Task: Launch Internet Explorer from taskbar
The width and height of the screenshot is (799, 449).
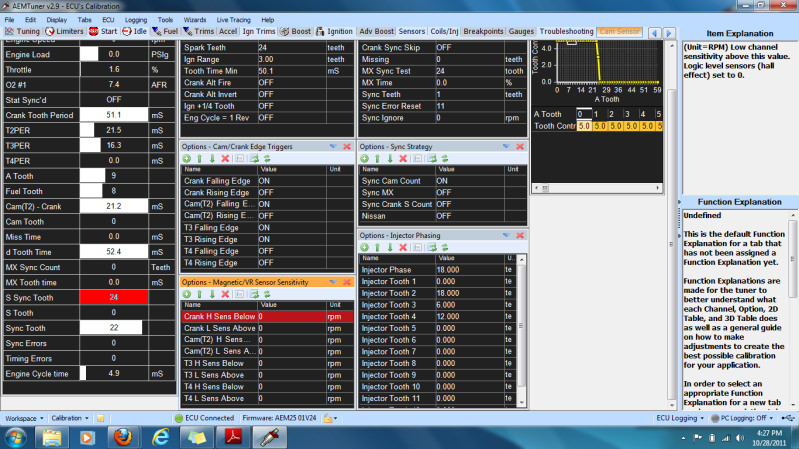Action: pyautogui.click(x=161, y=437)
